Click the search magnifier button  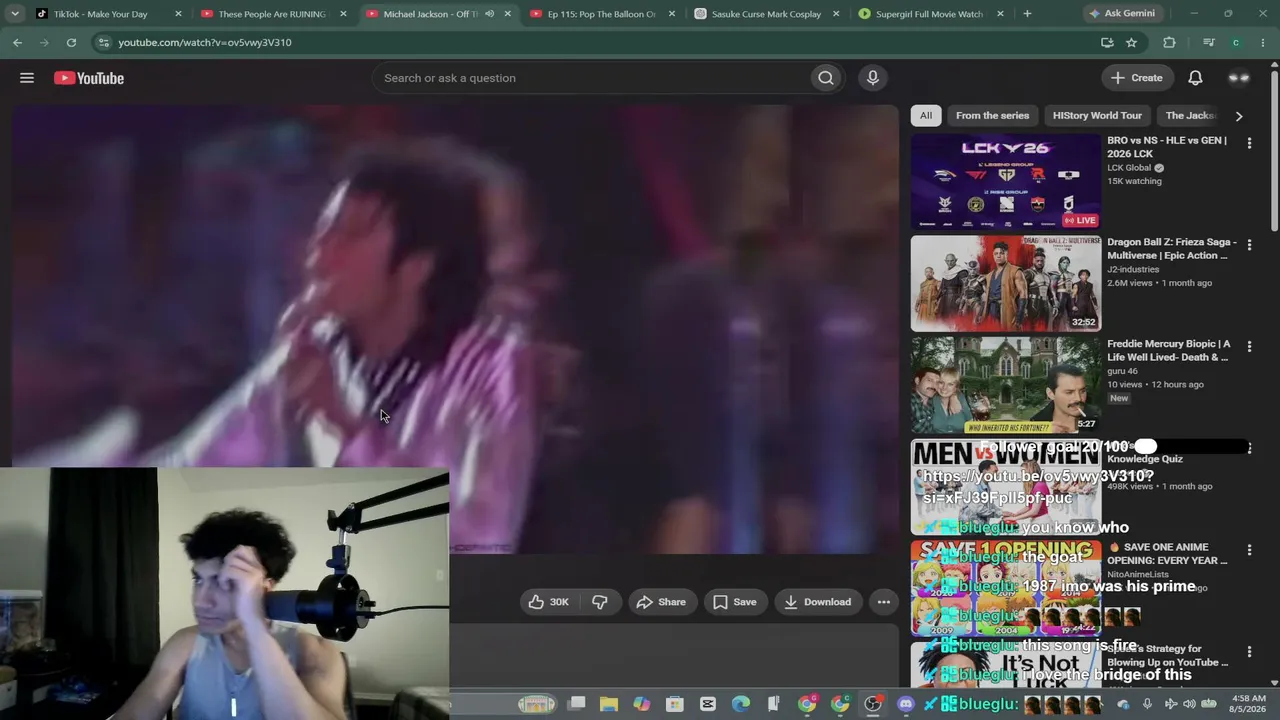click(826, 78)
